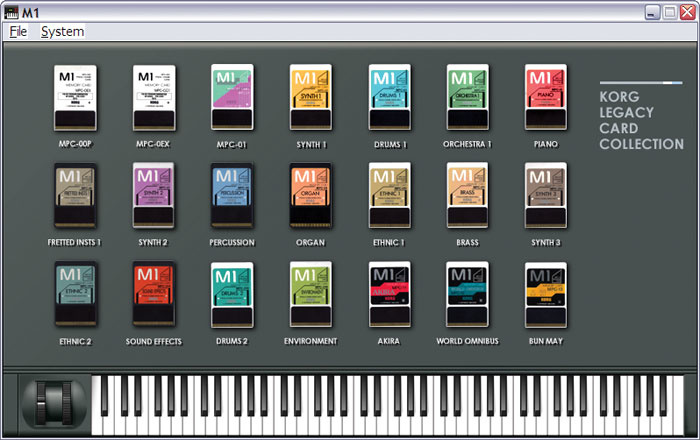
Task: Select the WORLD OMNIBUS card
Action: [x=467, y=295]
